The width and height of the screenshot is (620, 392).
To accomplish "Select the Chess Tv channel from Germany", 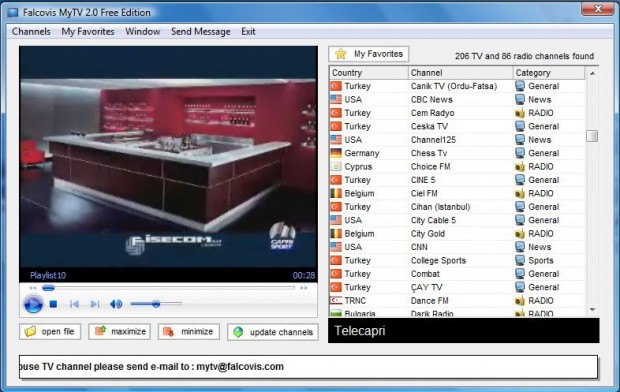I will (457, 153).
